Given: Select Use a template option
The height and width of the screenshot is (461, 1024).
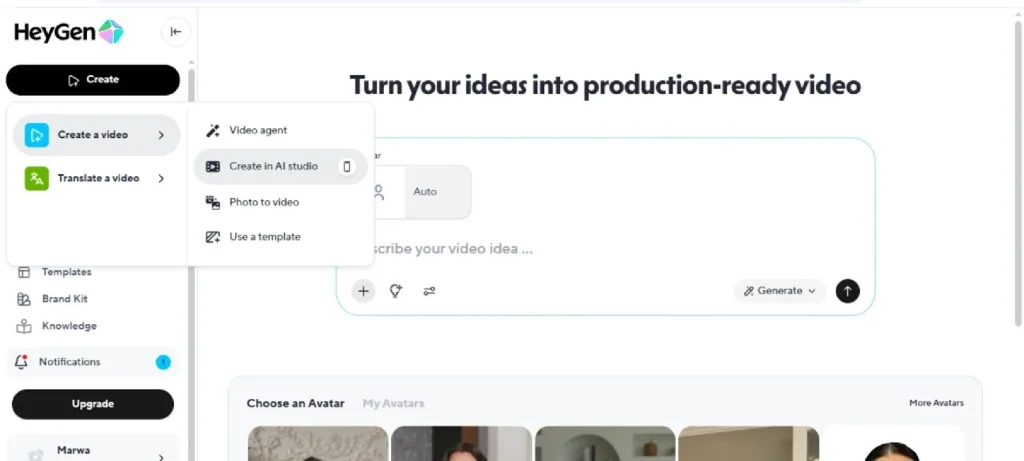Looking at the screenshot, I should [x=265, y=237].
